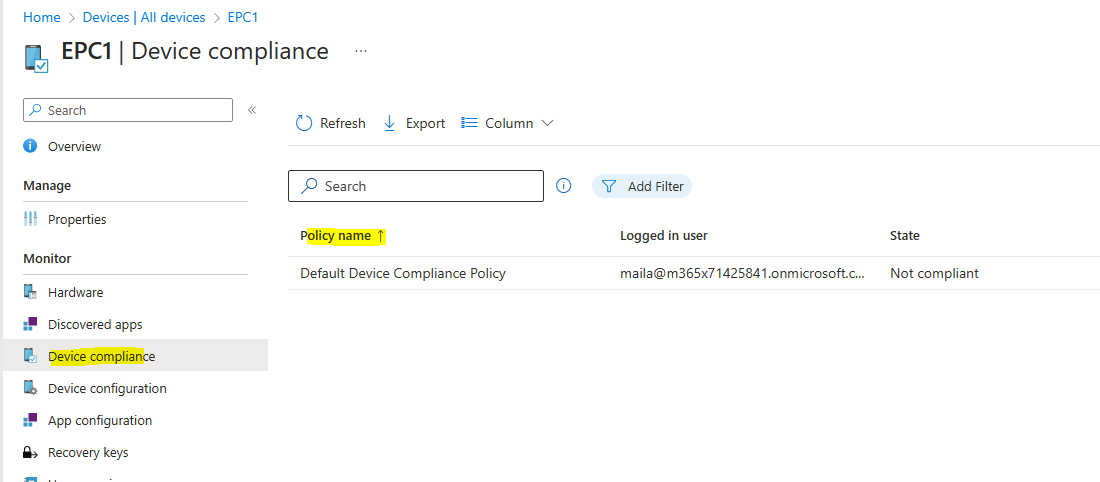Open Discovered apps
This screenshot has width=1100, height=482.
point(95,325)
